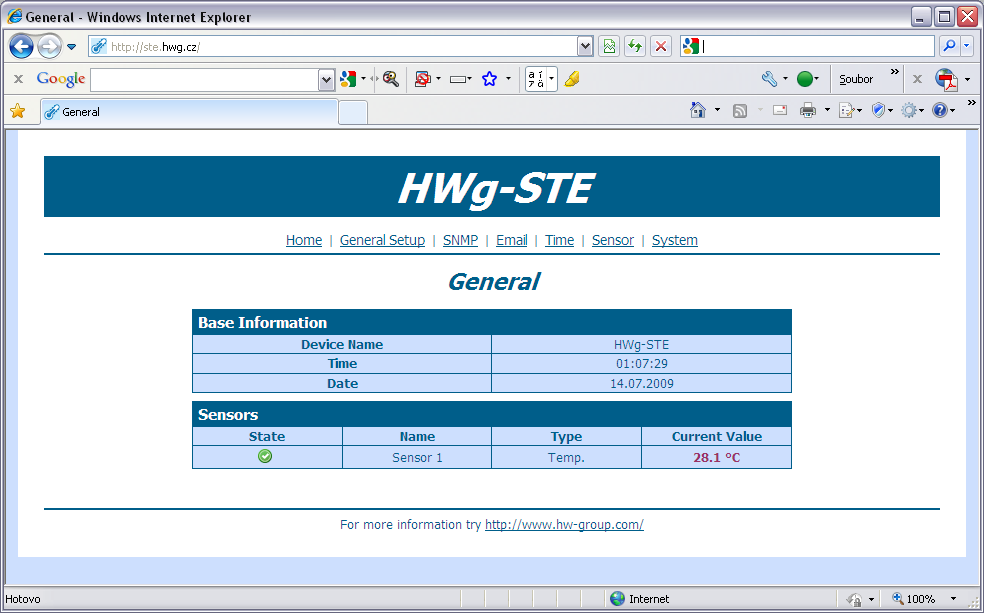
Task: Go to the SNMP link
Action: point(460,240)
